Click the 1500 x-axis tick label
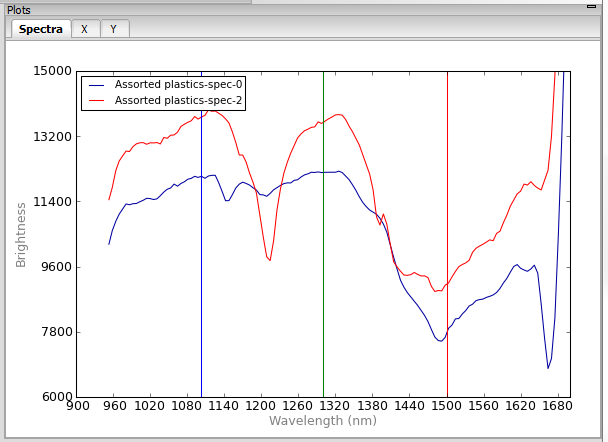The image size is (608, 442). (446, 406)
